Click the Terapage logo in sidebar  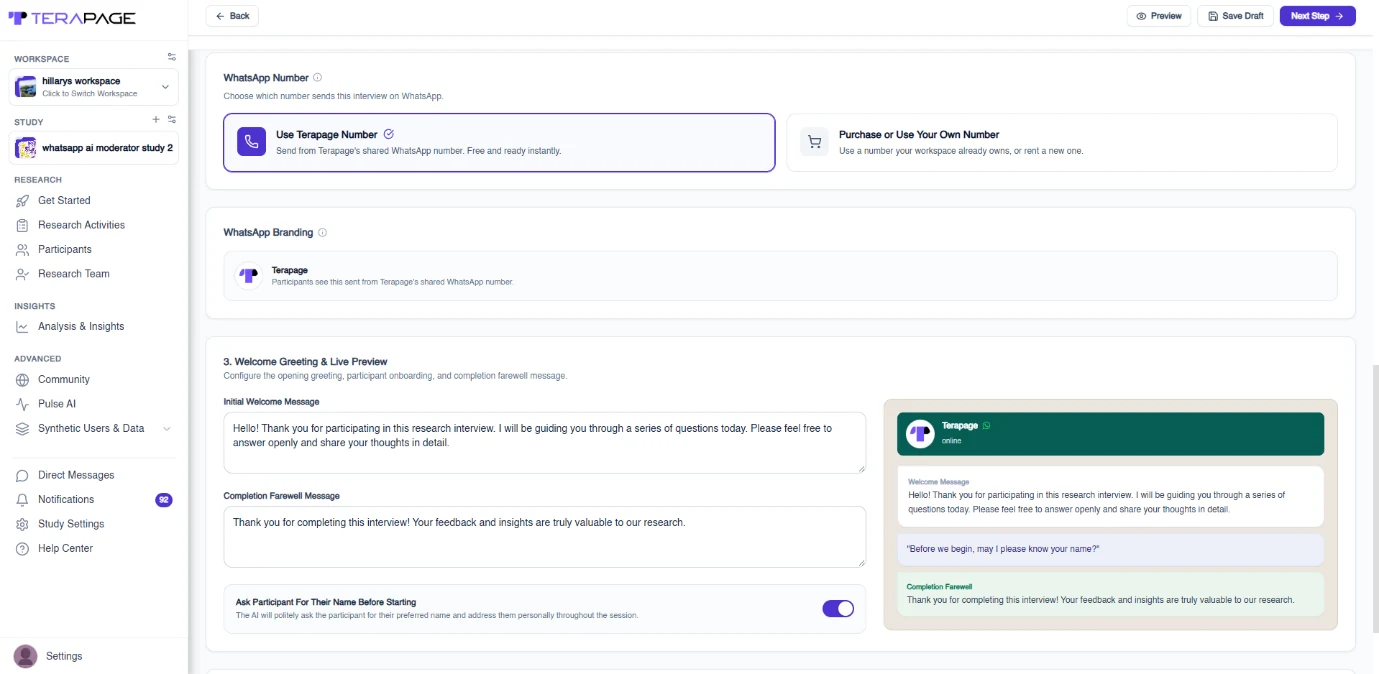point(71,18)
